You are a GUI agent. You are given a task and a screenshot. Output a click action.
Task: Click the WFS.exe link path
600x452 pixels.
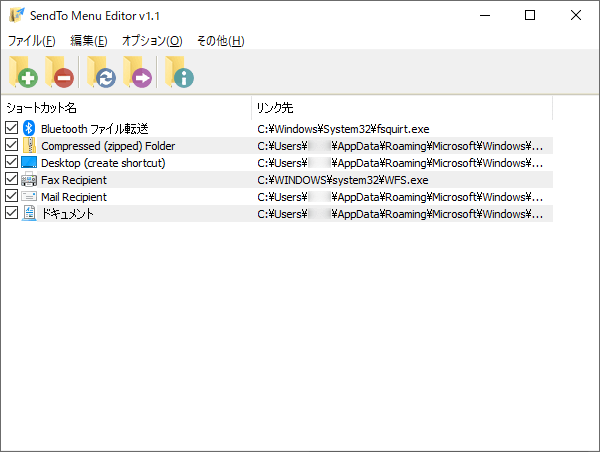[343, 180]
